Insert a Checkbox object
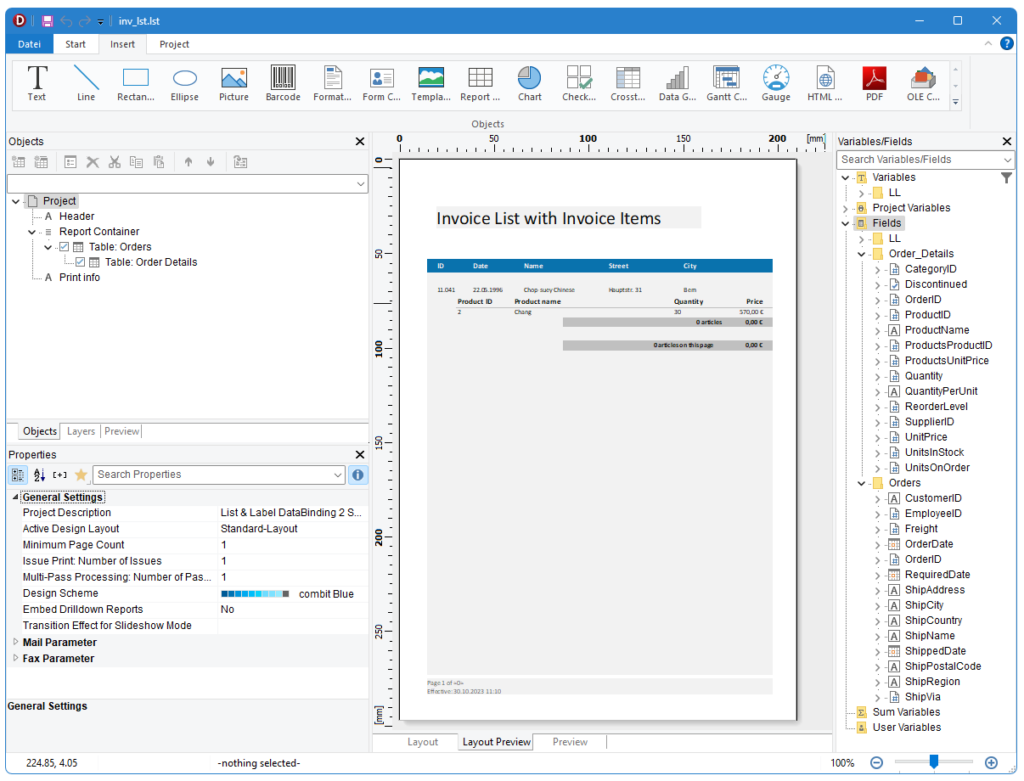This screenshot has height=781, width=1024. point(579,83)
